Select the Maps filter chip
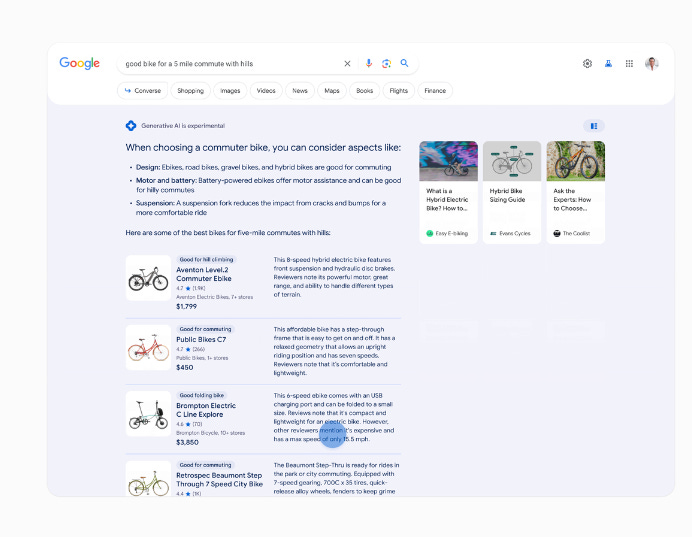Image resolution: width=692 pixels, height=537 pixels. click(332, 90)
